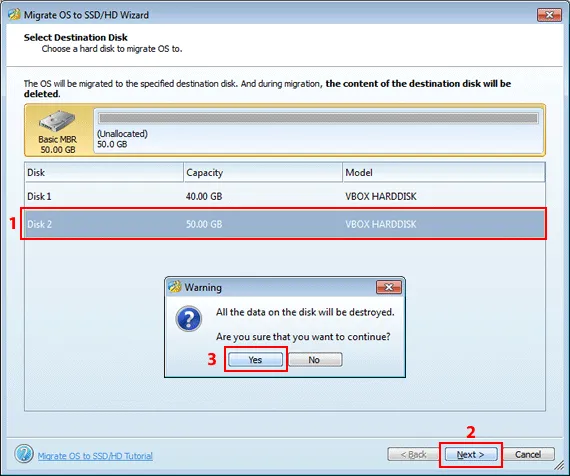Click the Cancel button
The width and height of the screenshot is (570, 476).
pyautogui.click(x=528, y=454)
